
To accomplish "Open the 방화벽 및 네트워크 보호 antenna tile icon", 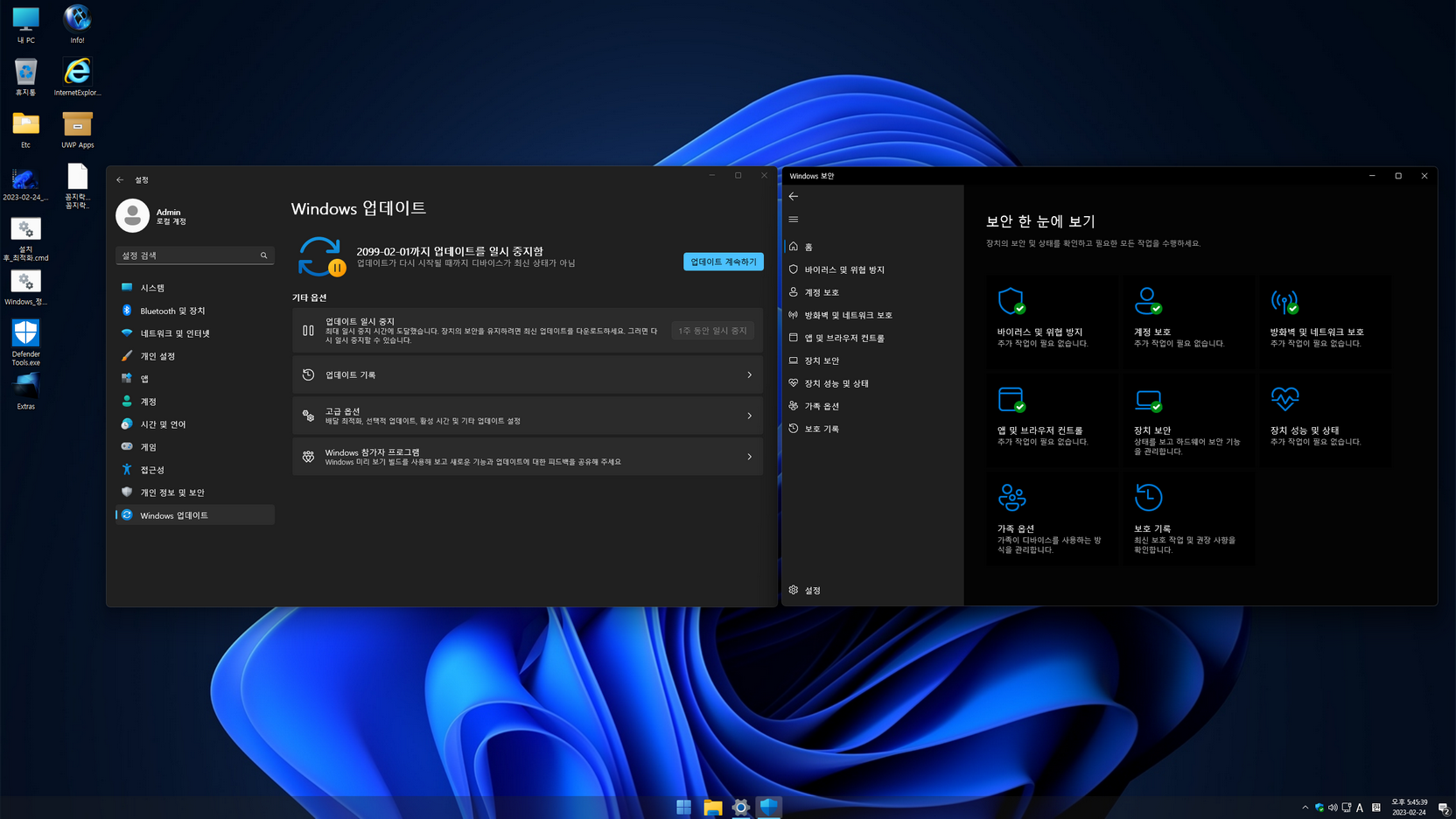I will coord(1284,301).
